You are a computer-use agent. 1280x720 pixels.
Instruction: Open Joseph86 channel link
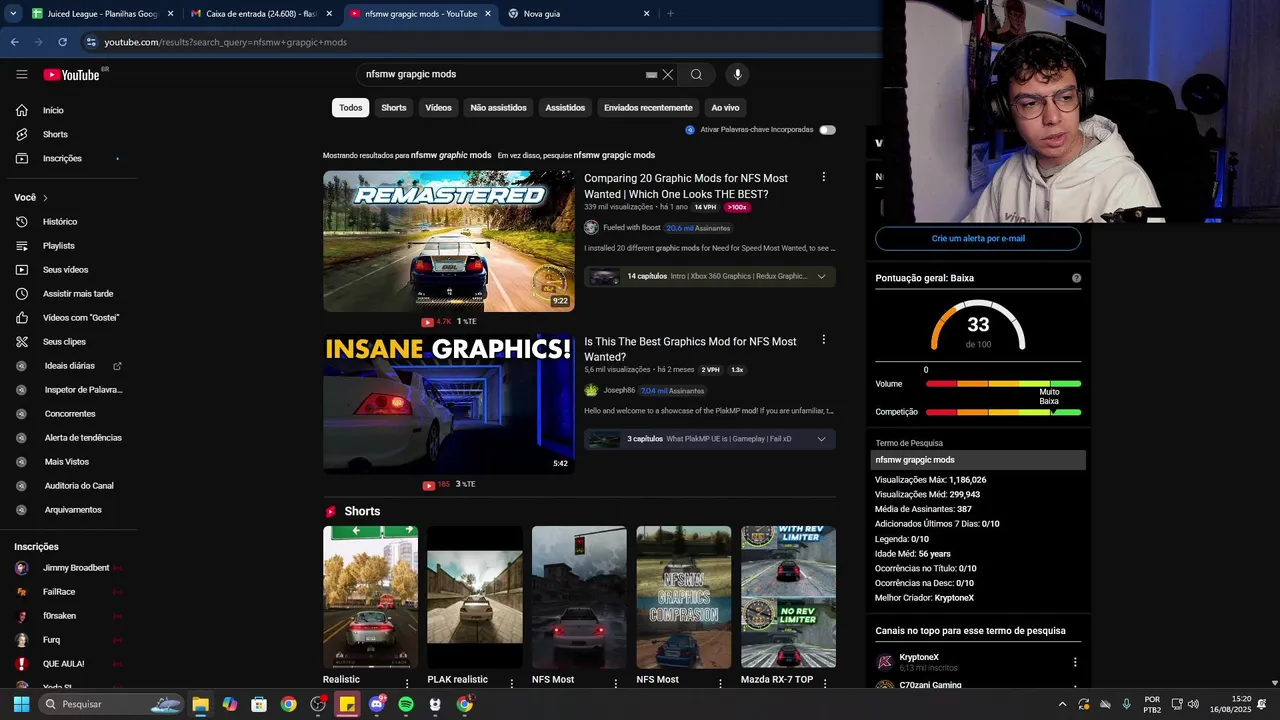coord(619,391)
